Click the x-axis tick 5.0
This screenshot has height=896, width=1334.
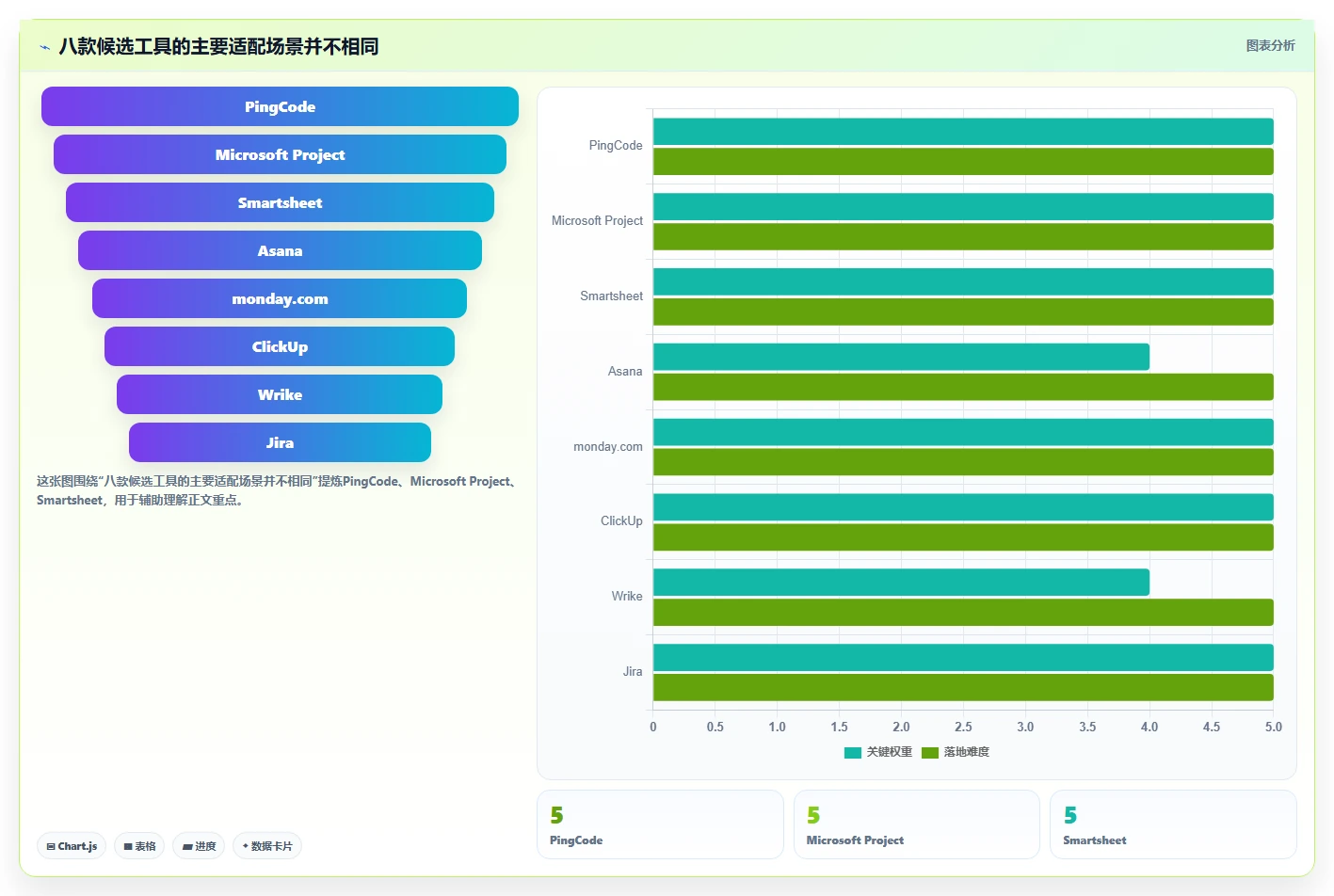point(1274,727)
